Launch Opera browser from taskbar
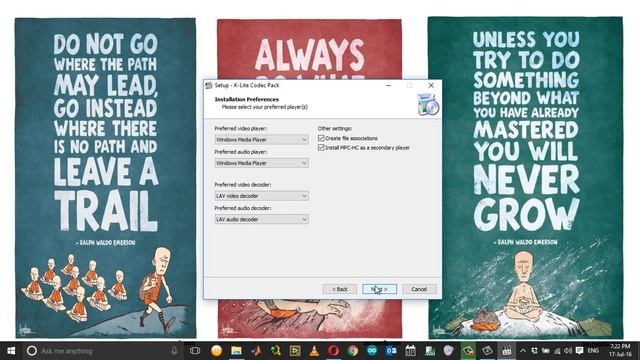 tap(333, 351)
